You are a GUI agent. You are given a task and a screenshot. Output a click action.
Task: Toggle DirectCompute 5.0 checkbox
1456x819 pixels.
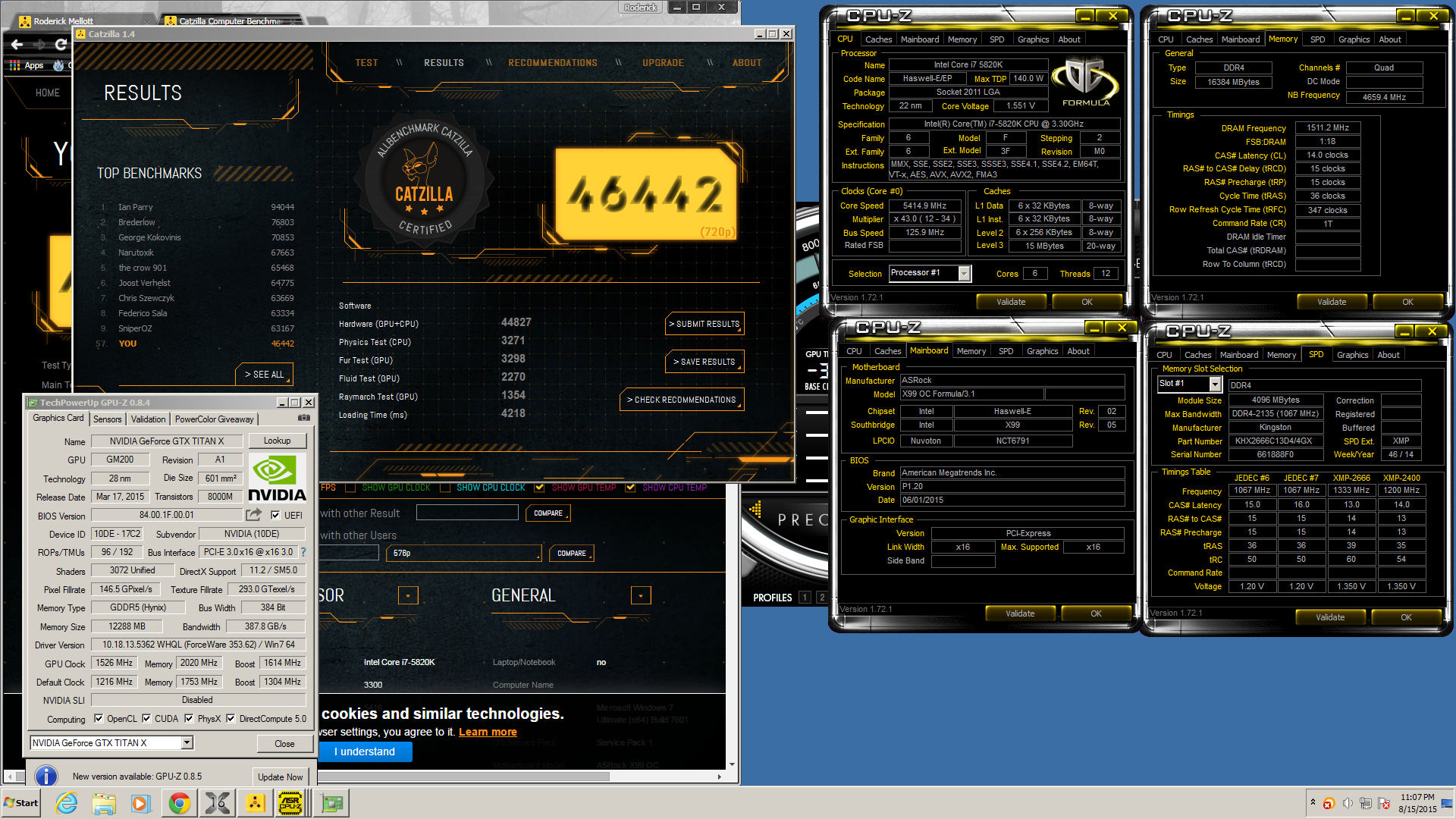[231, 719]
